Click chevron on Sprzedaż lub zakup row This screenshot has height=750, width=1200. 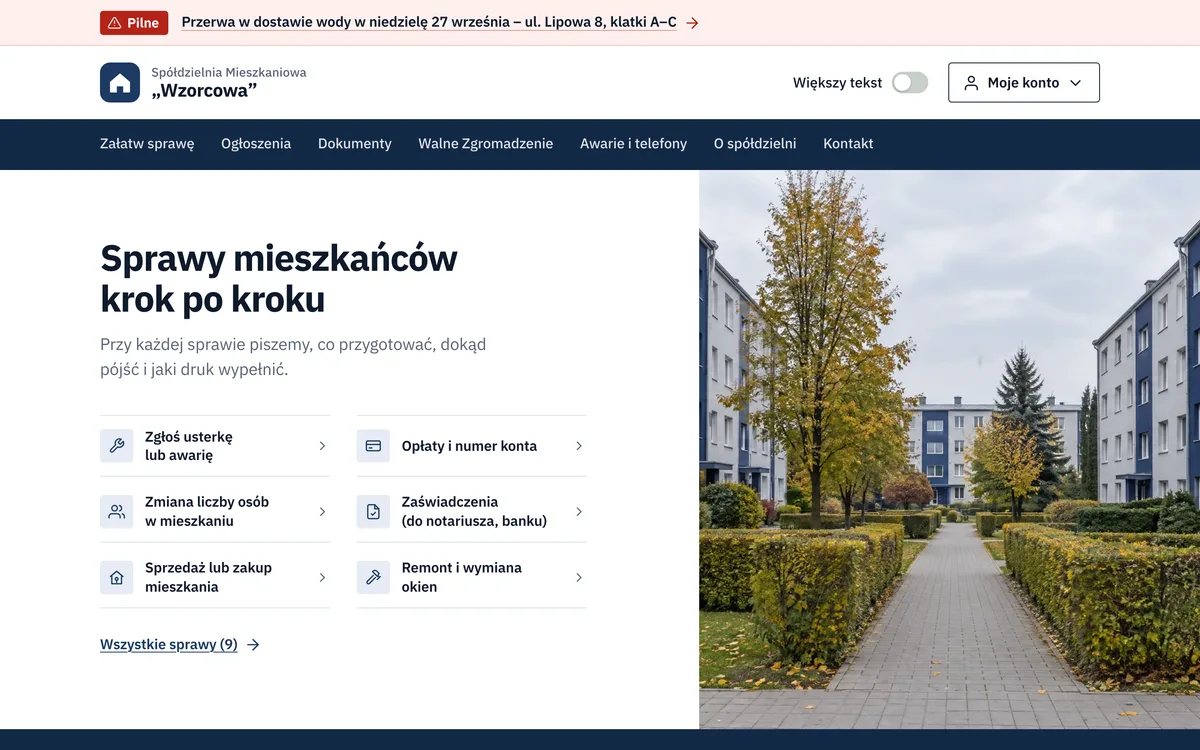coord(322,577)
